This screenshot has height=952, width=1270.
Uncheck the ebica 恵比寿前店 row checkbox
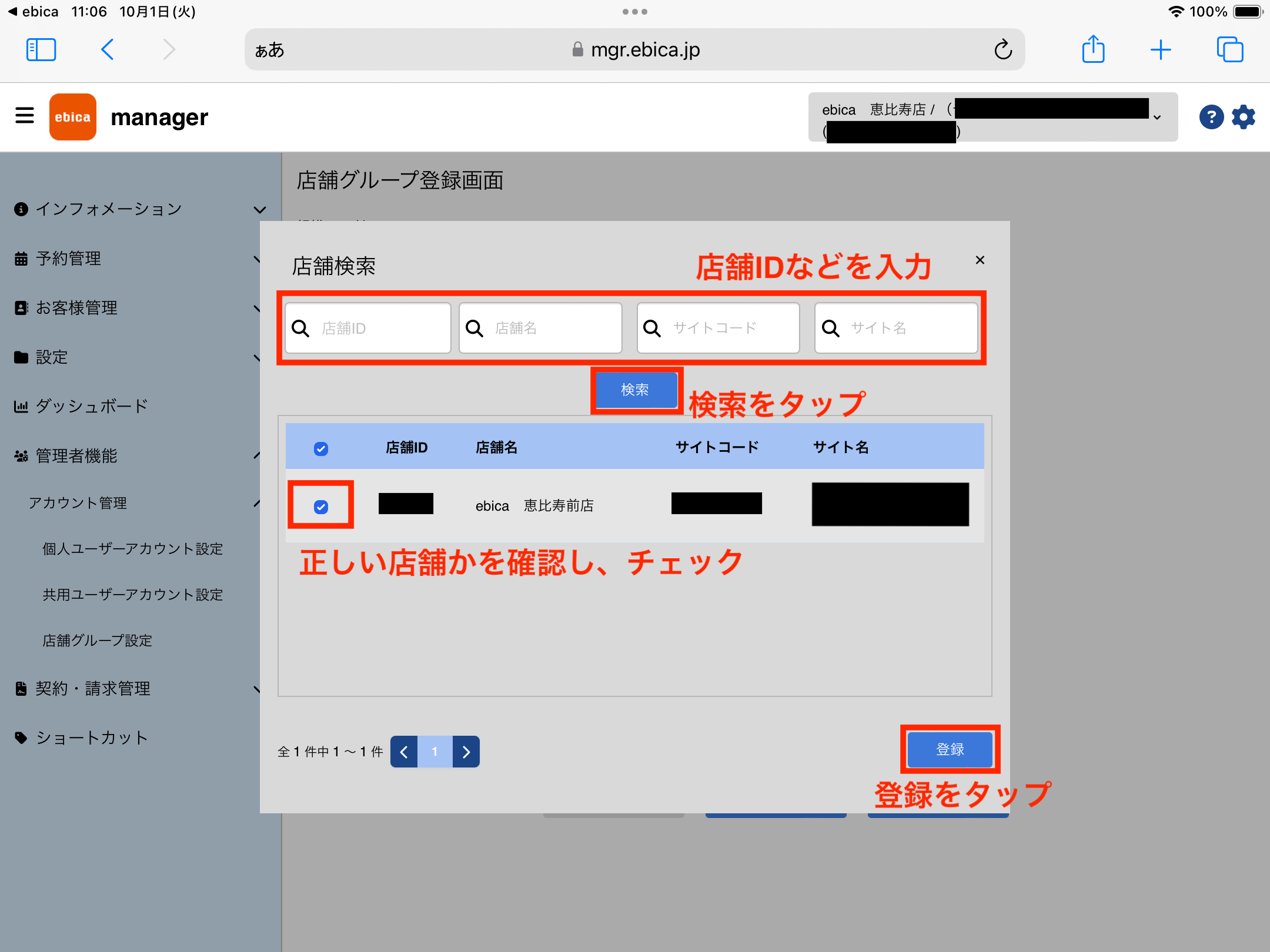click(321, 507)
